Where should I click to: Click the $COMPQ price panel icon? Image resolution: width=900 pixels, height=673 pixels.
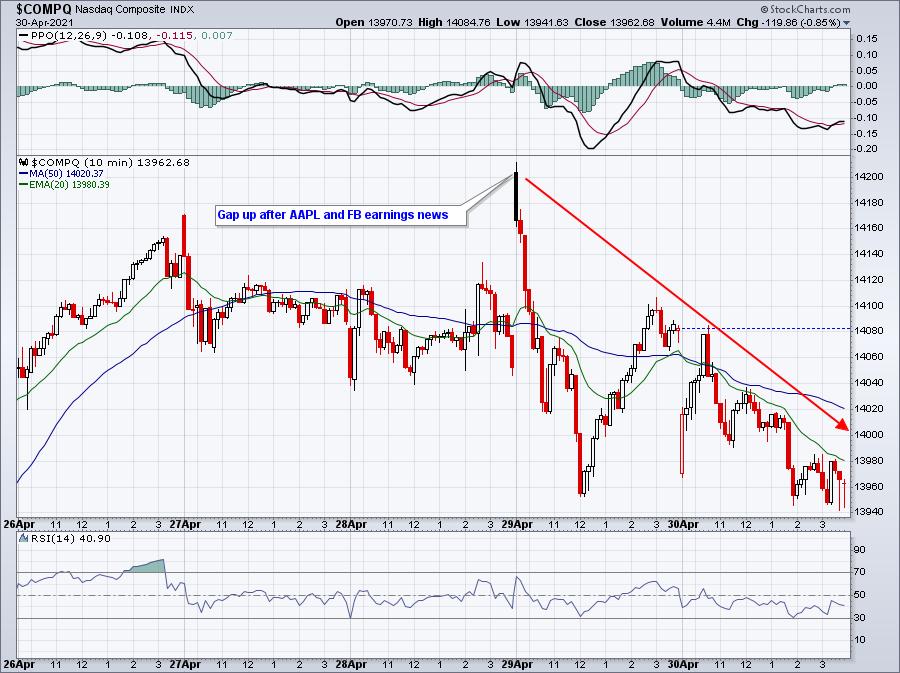tap(22, 162)
